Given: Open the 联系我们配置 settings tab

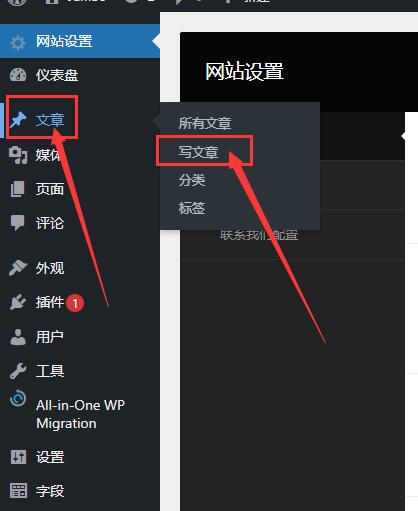Looking at the screenshot, I should click(259, 235).
